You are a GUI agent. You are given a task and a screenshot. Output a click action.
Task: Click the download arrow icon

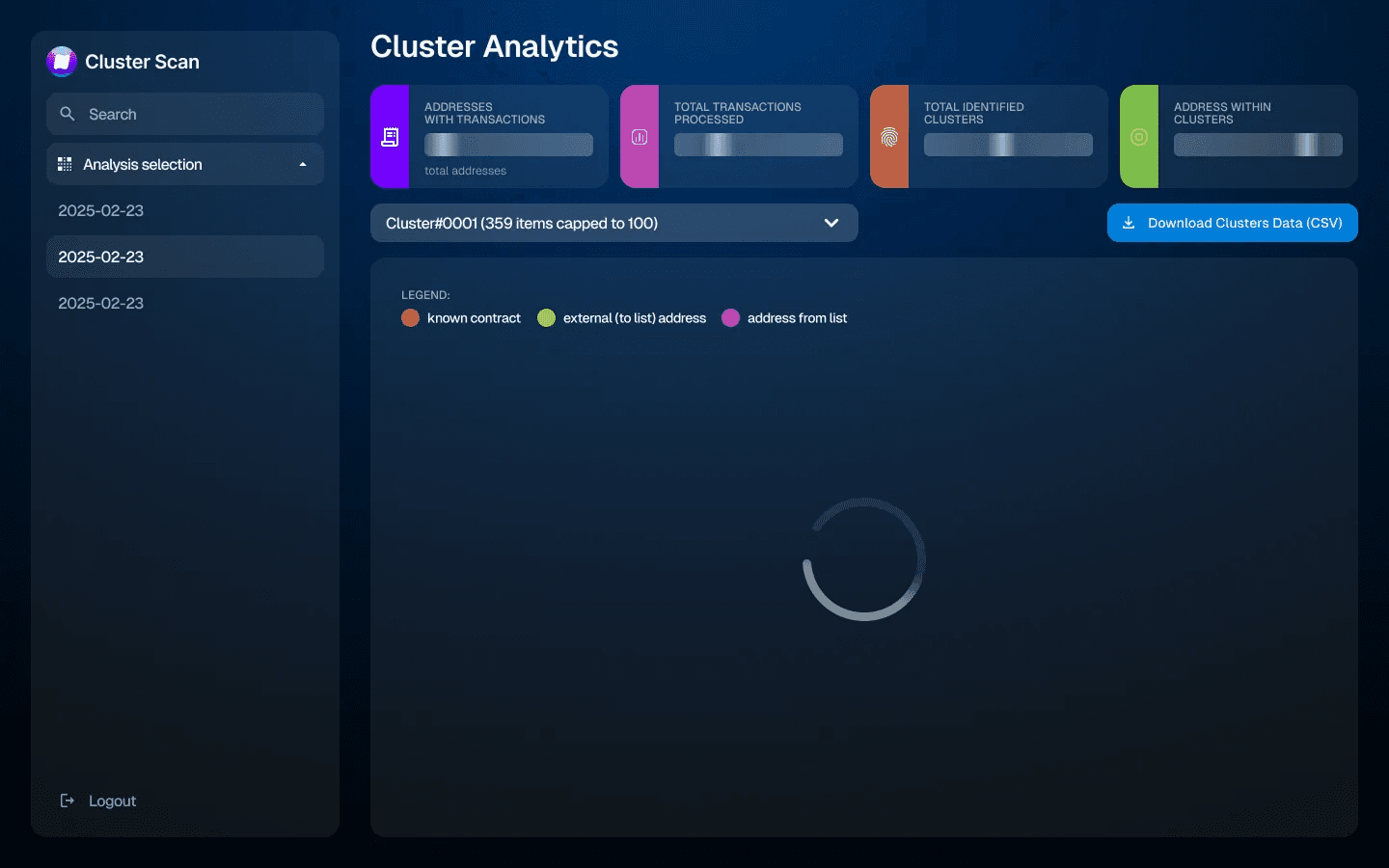[x=1129, y=223]
